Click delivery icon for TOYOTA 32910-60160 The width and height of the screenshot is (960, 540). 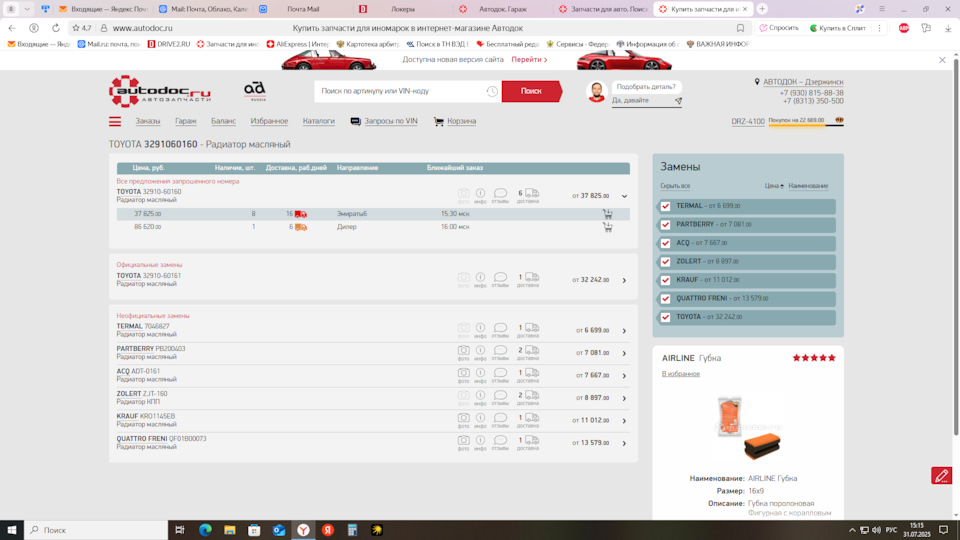[x=532, y=193]
